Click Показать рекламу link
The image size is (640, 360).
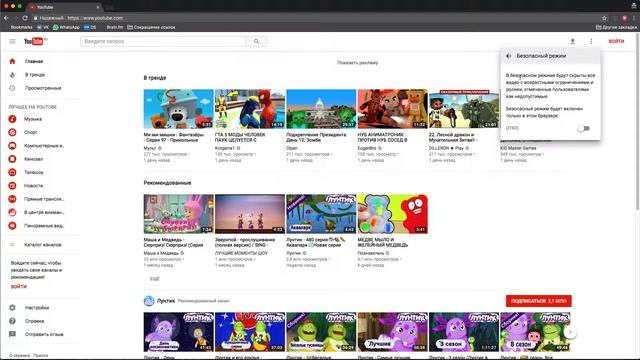(357, 63)
